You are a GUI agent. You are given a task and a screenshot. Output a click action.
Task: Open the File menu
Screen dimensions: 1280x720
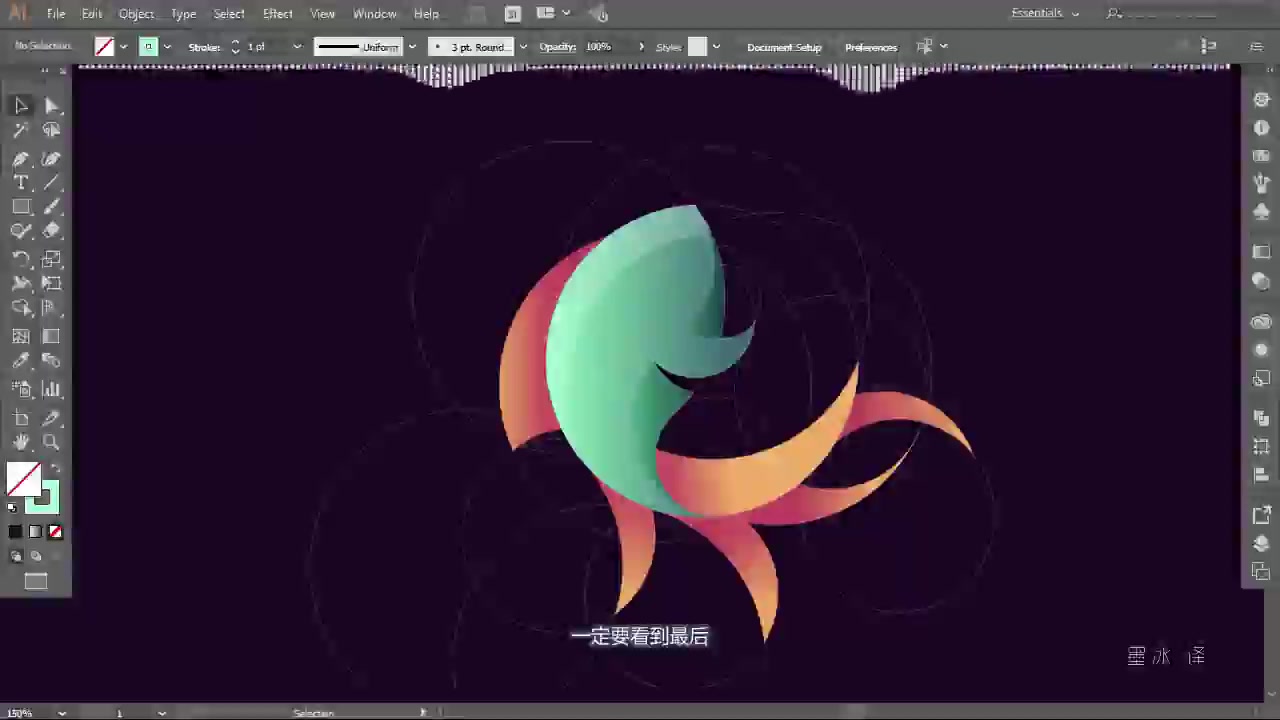pyautogui.click(x=56, y=14)
